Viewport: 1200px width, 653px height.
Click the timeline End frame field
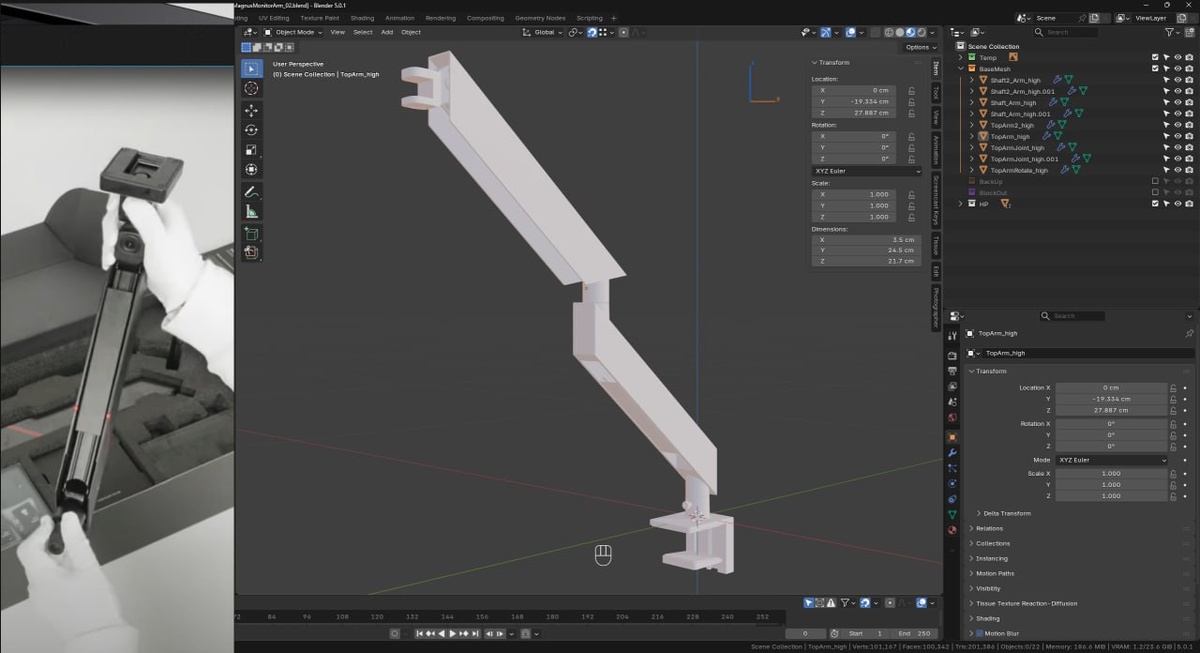pyautogui.click(x=915, y=633)
